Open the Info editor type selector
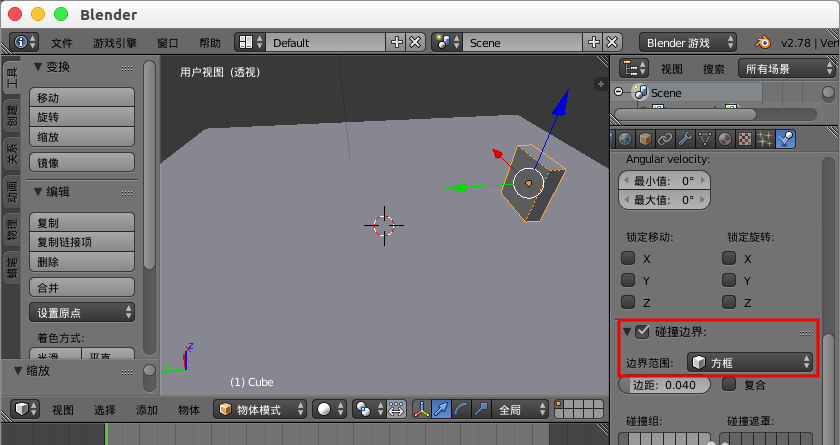This screenshot has height=445, width=840. point(24,42)
